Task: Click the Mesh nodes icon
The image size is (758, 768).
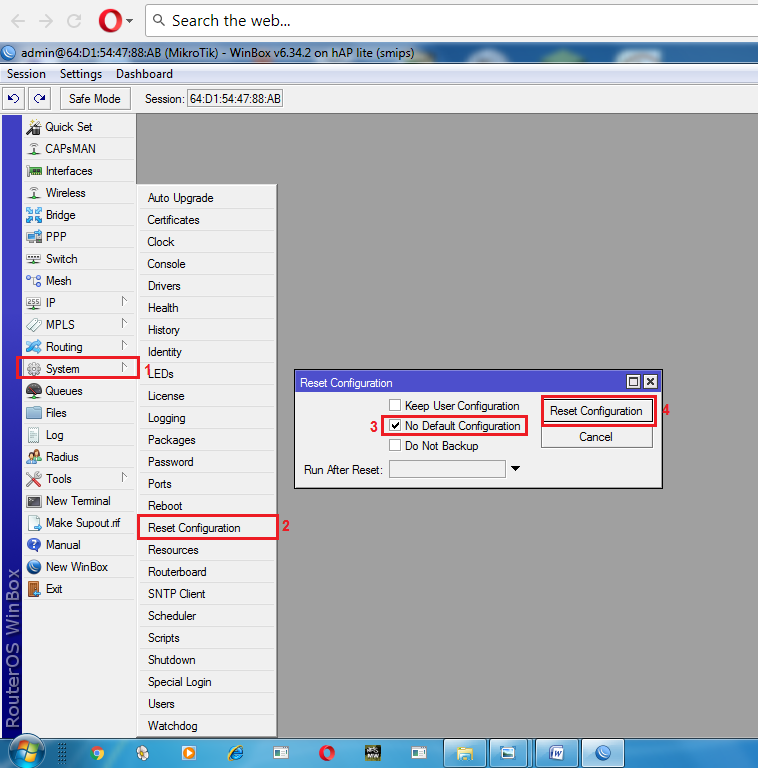Action: pos(34,281)
